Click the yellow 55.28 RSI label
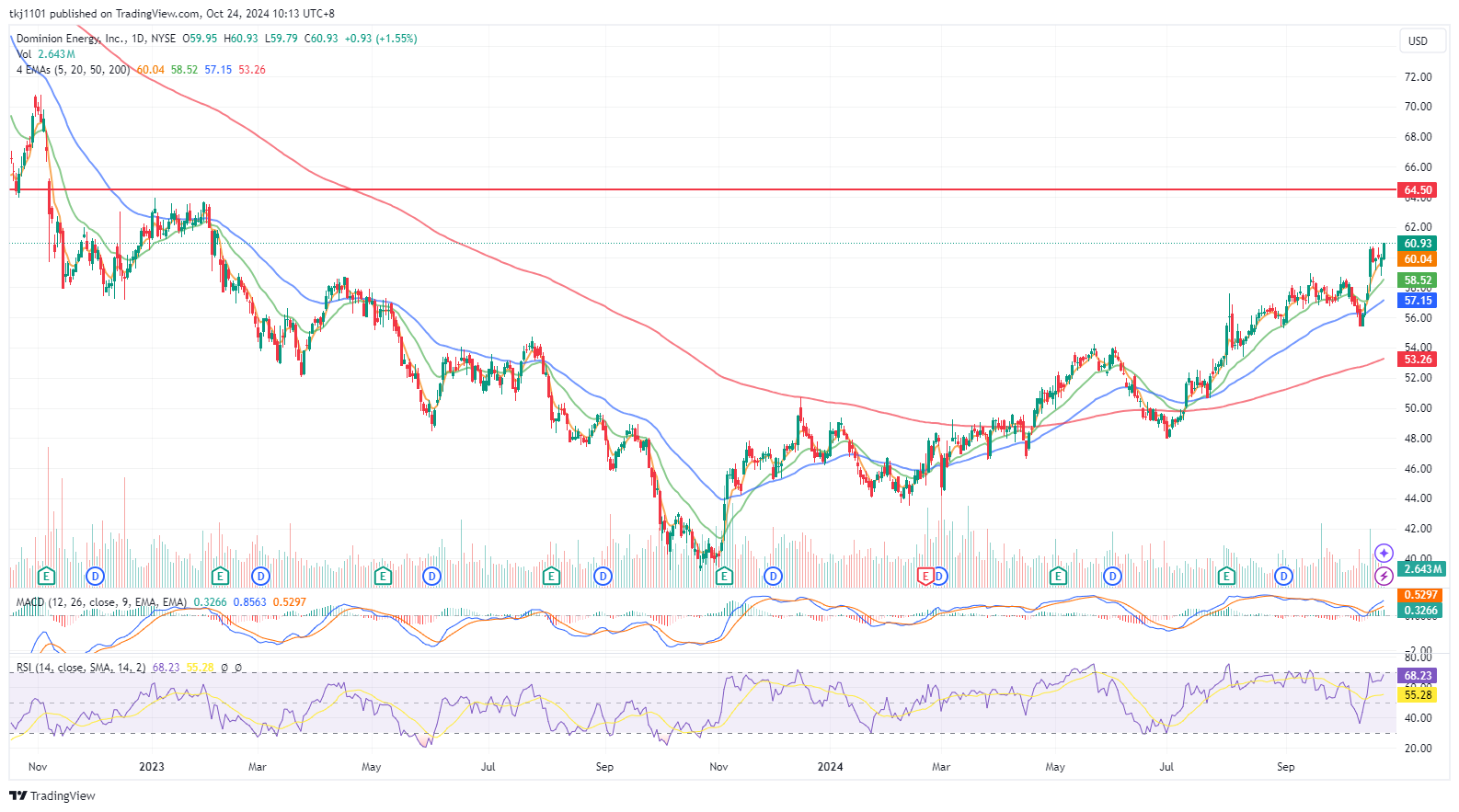Image resolution: width=1459 pixels, height=812 pixels. (1419, 695)
